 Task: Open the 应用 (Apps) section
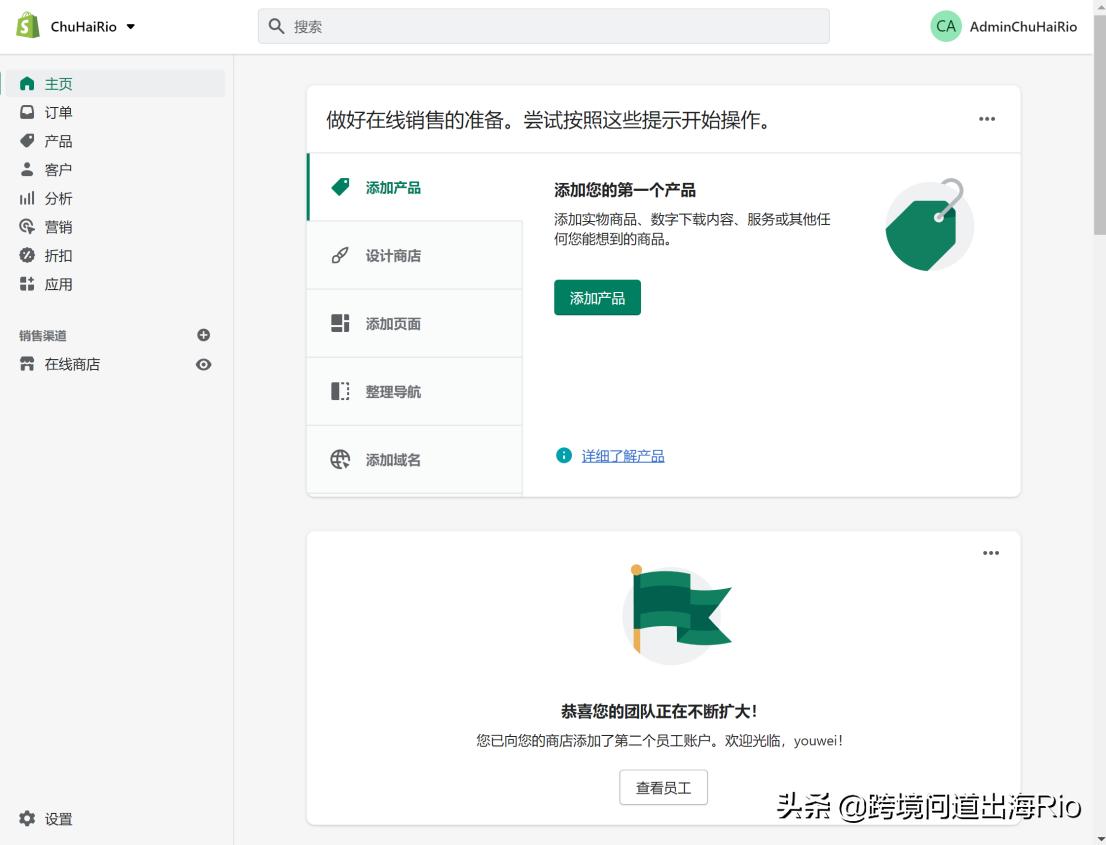click(x=58, y=284)
